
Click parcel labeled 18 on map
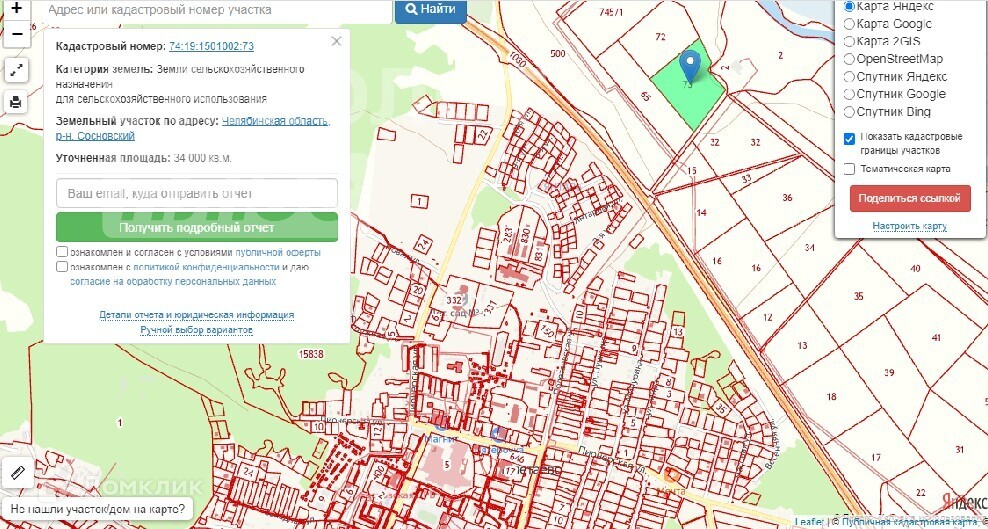pos(832,397)
